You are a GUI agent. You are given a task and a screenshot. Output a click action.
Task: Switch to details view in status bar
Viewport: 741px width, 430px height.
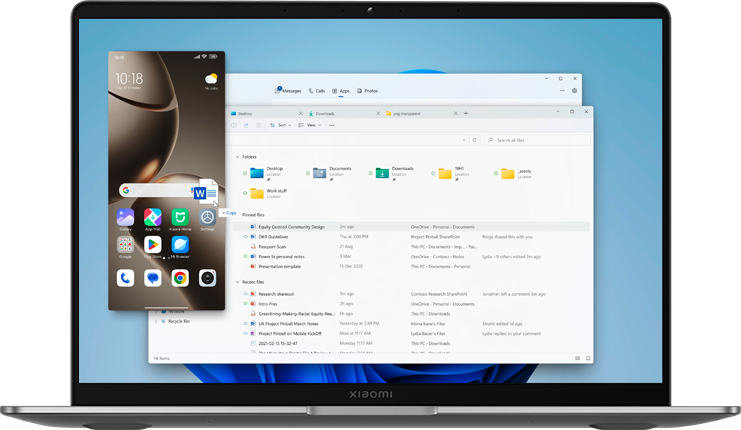tap(577, 358)
